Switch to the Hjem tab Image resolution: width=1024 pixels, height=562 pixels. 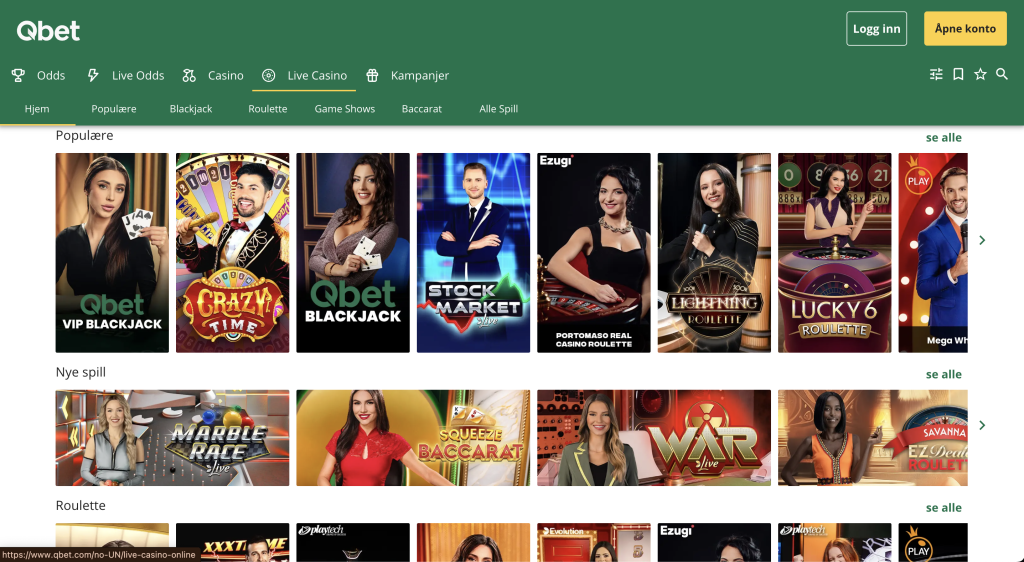pos(37,109)
